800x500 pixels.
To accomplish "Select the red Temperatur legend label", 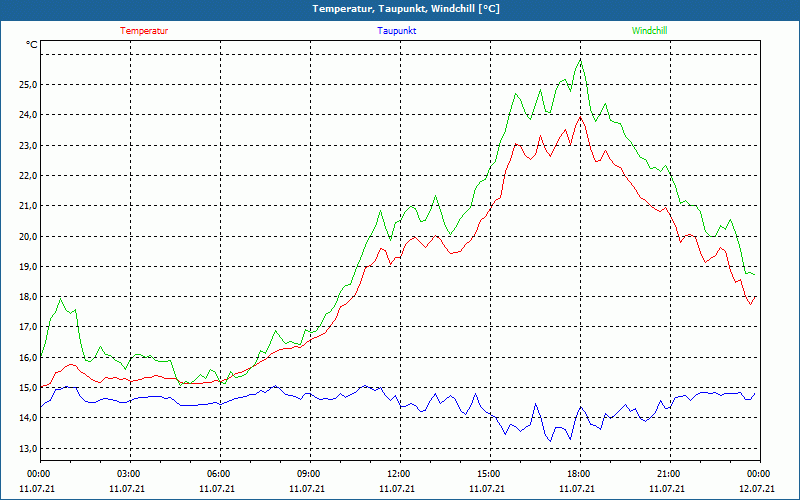I will 144,31.
